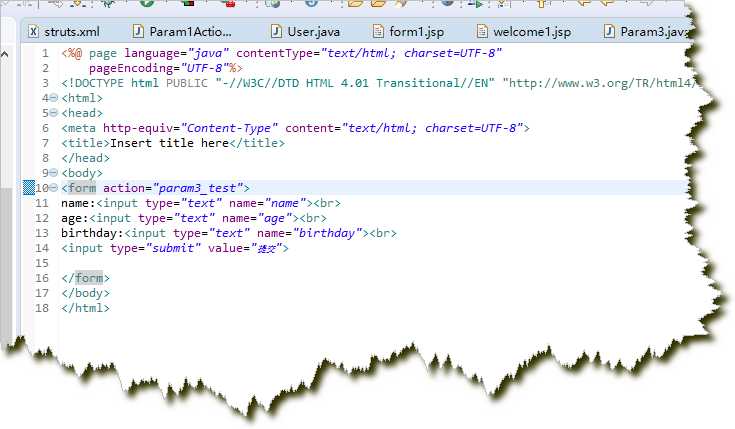Open the welcome1.jsp tab
This screenshot has height=429, width=735.
tap(524, 32)
